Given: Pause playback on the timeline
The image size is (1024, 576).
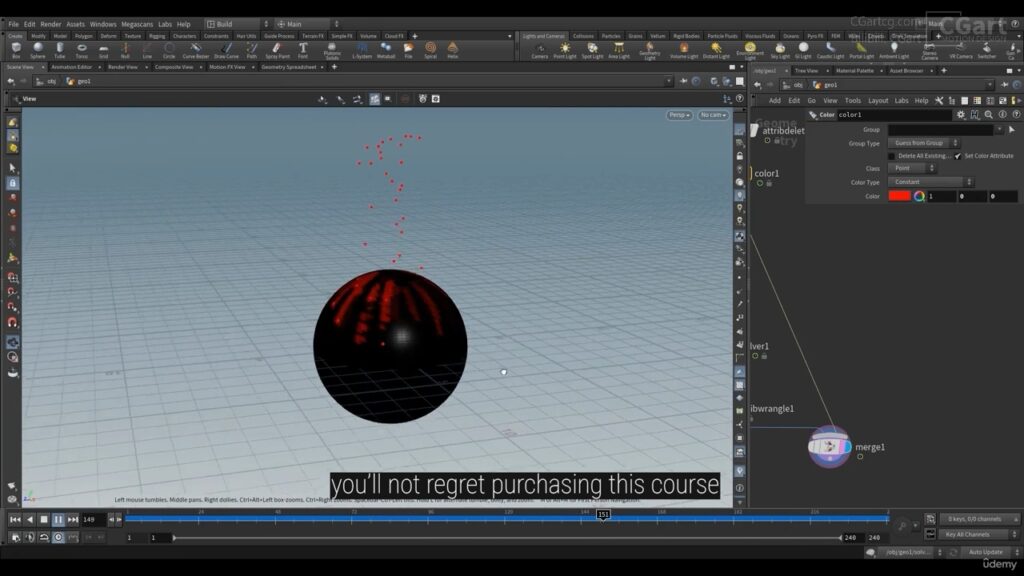Looking at the screenshot, I should [58, 520].
